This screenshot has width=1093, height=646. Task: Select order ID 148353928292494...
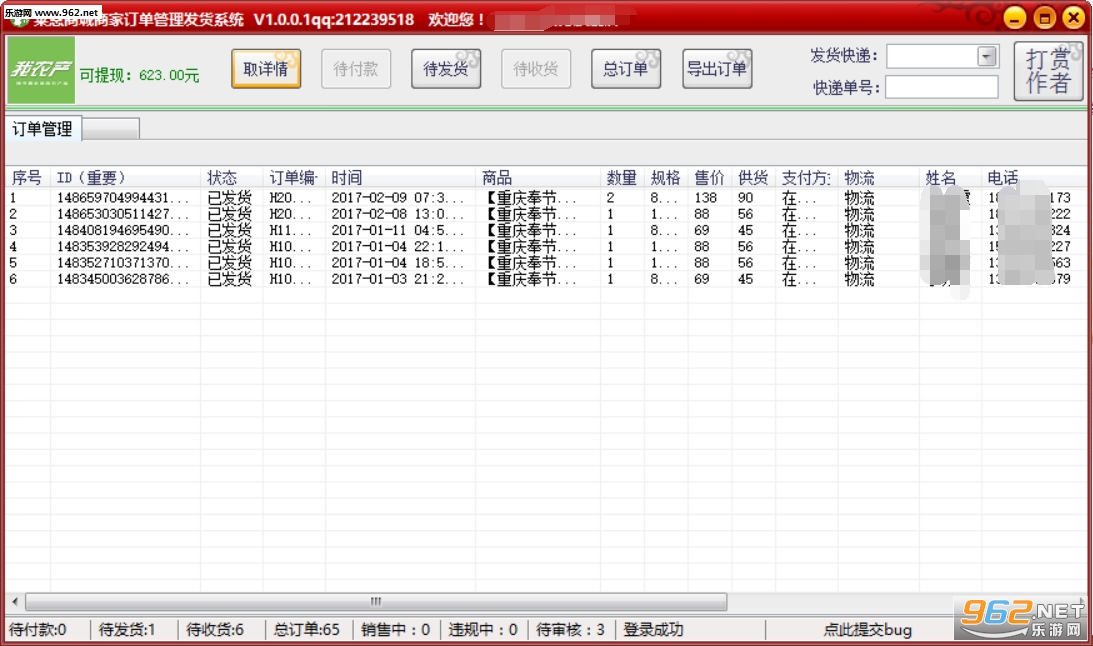[x=123, y=247]
